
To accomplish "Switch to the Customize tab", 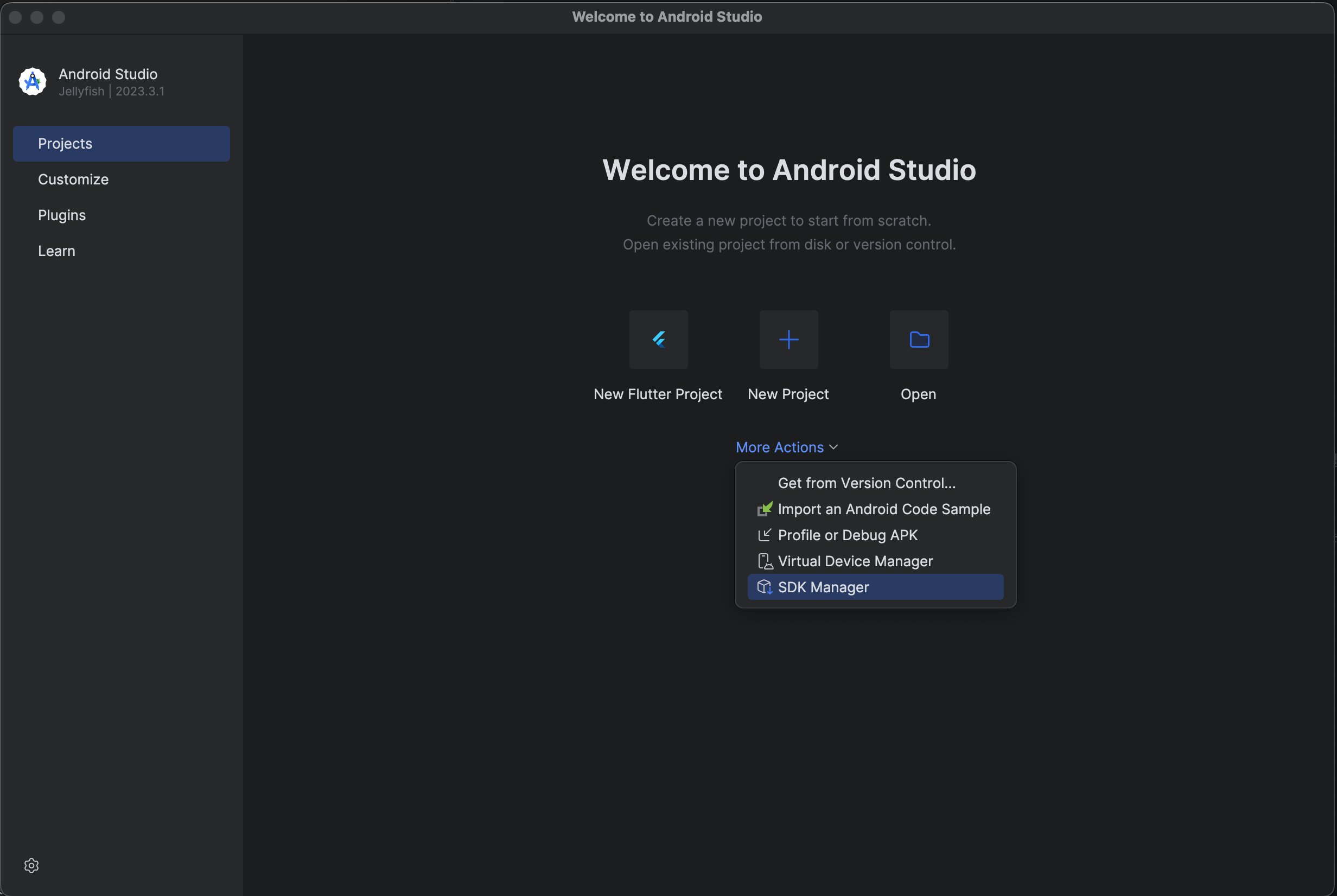I will point(121,180).
